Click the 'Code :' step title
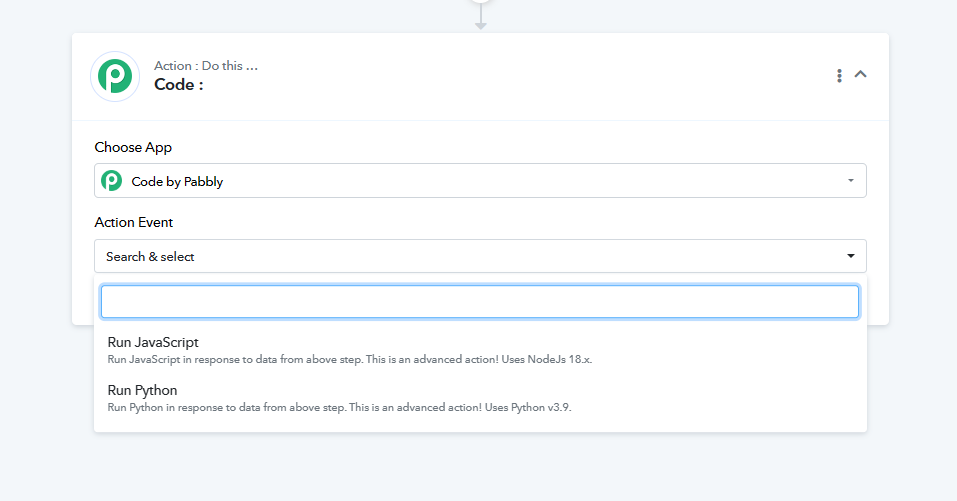The height and width of the screenshot is (501, 957). tap(178, 85)
